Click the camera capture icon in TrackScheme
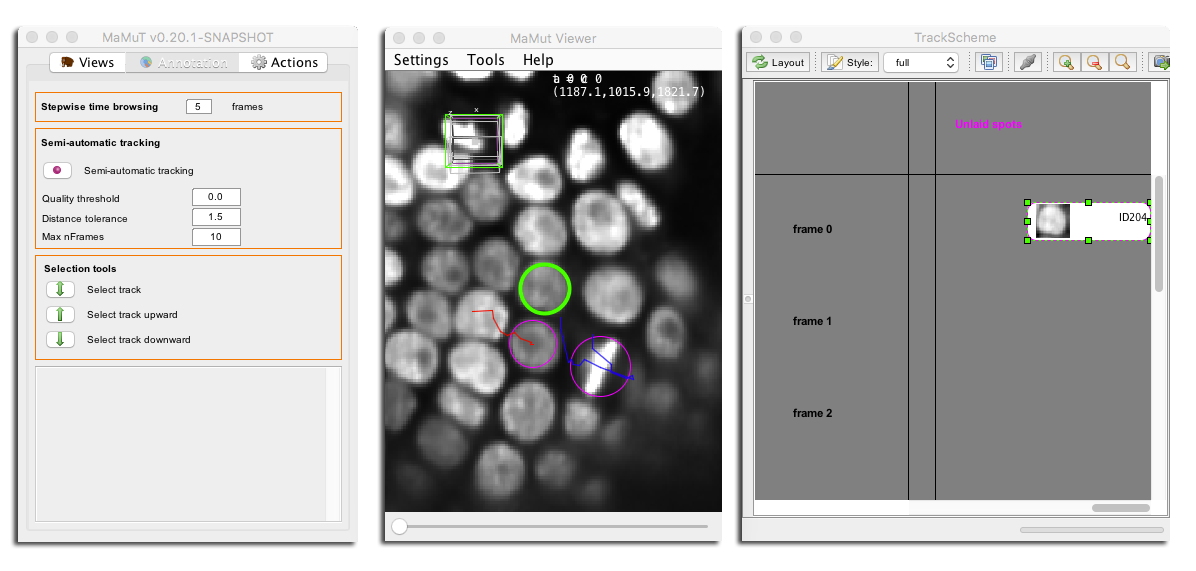1196x571 pixels. click(x=1160, y=63)
